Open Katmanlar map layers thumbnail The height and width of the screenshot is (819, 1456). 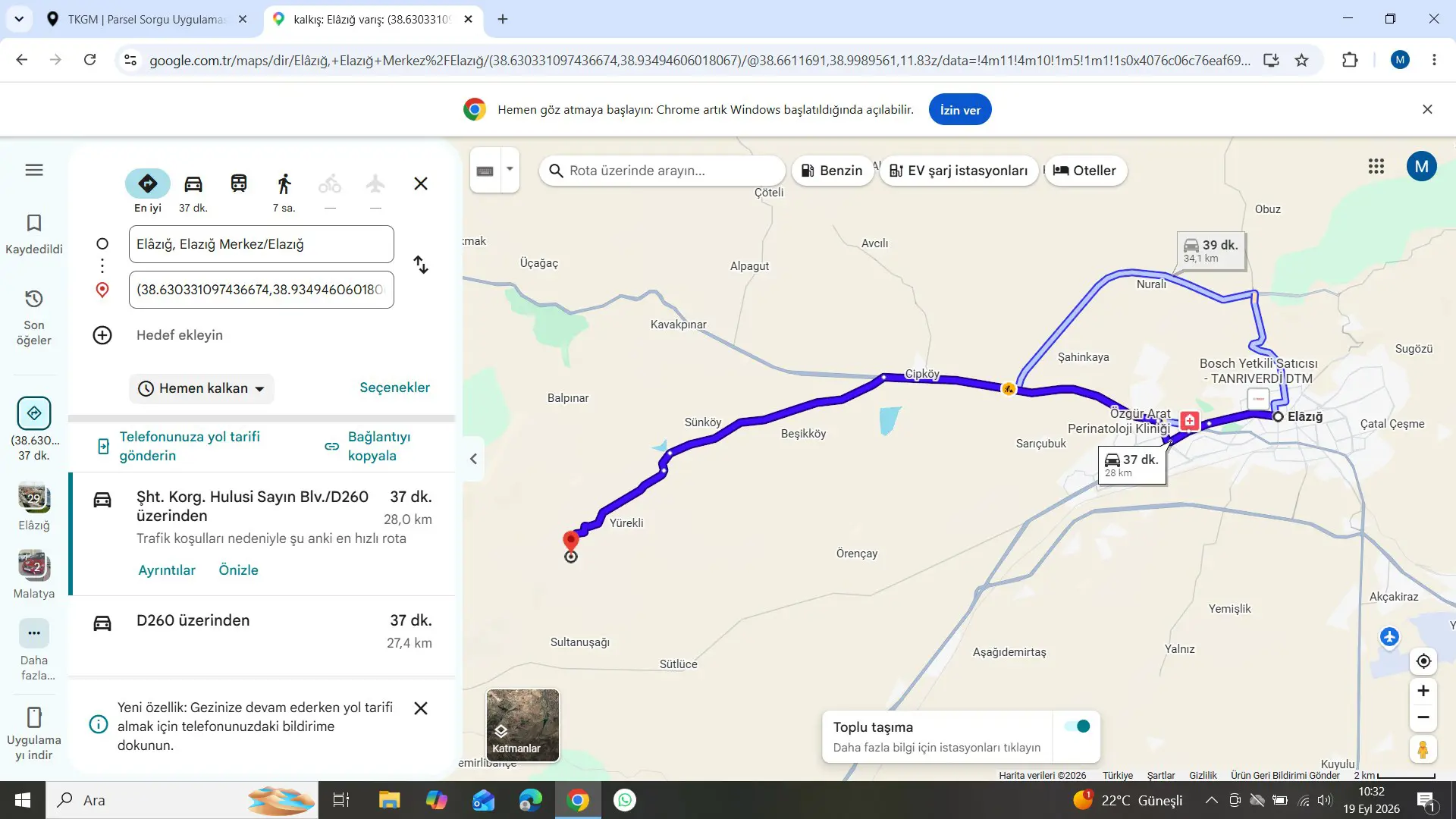tap(522, 725)
